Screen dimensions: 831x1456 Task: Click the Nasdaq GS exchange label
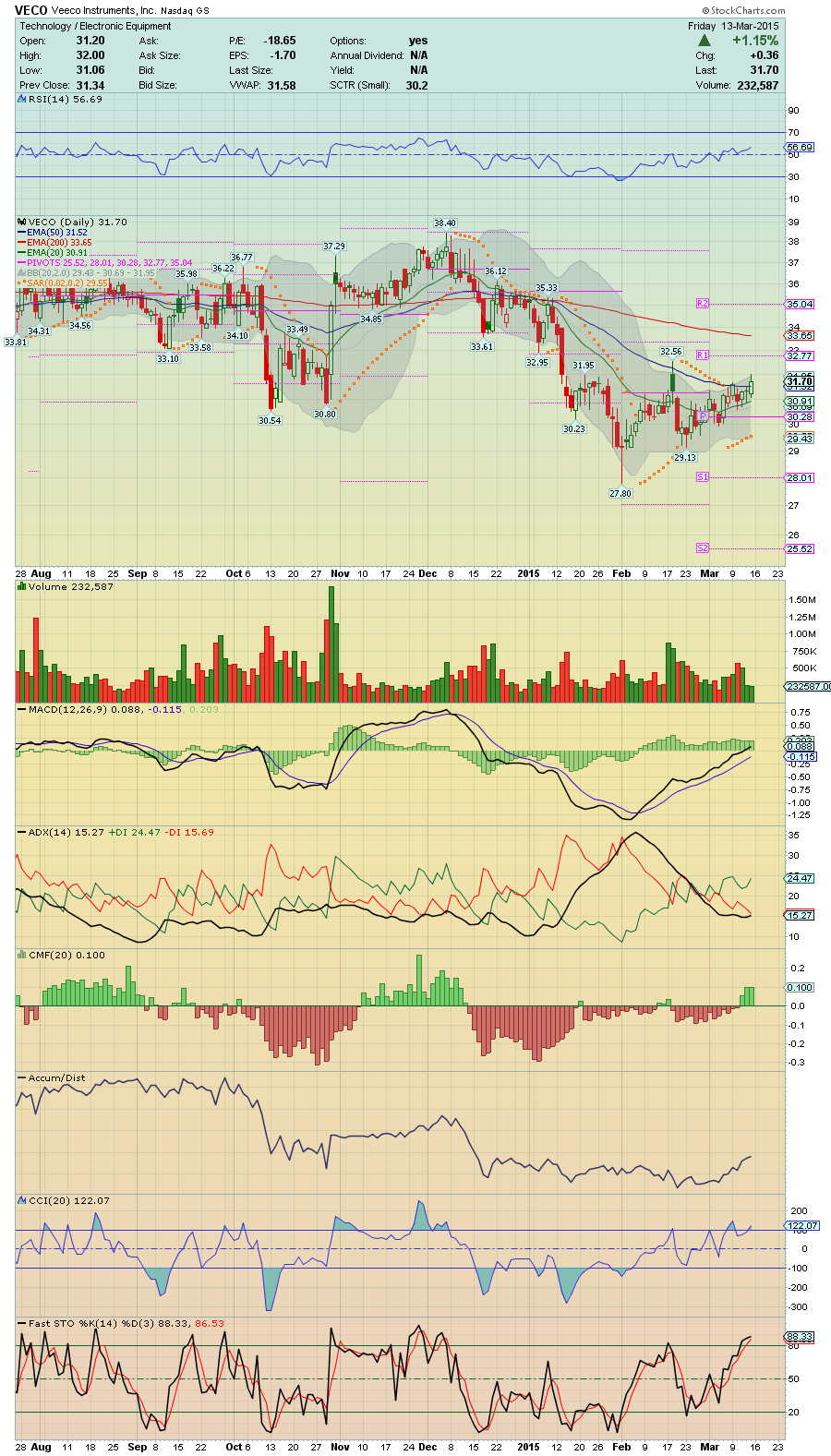coord(185,11)
